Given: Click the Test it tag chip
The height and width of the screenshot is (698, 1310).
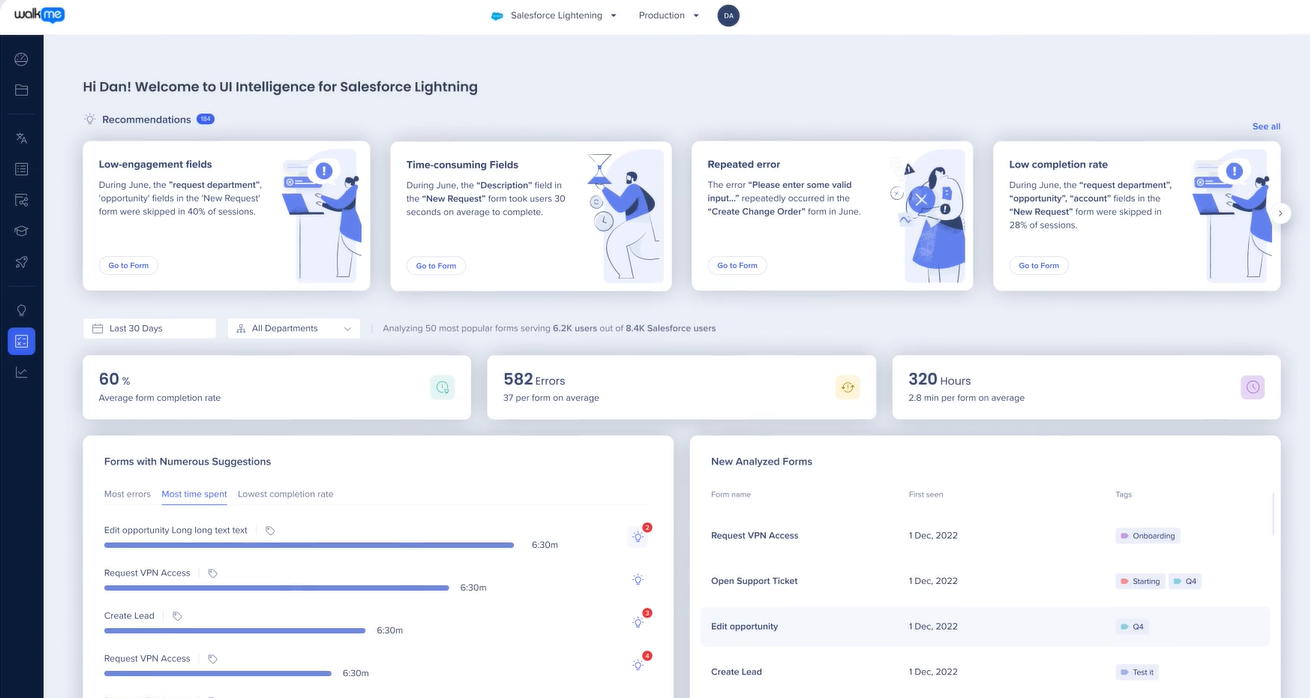Looking at the screenshot, I should pos(1138,672).
